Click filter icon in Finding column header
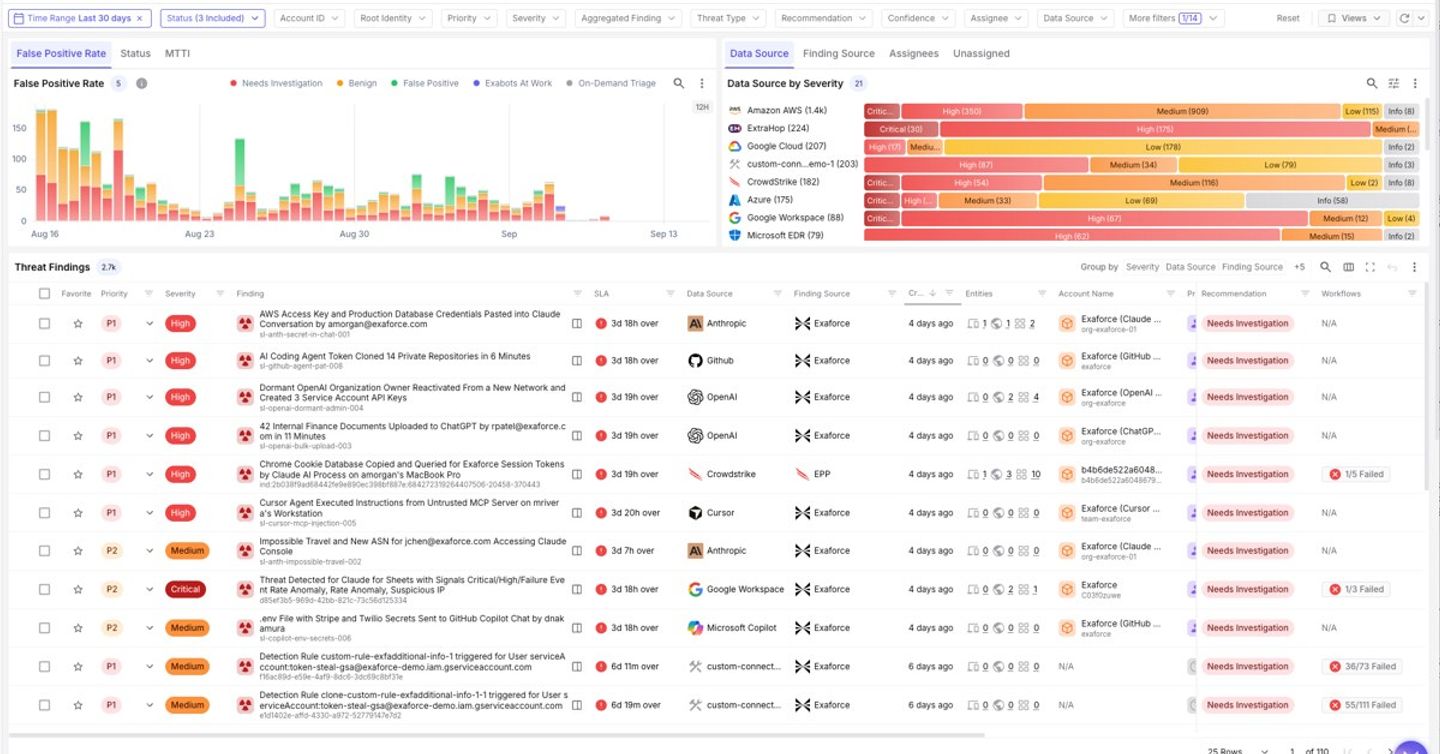This screenshot has width=1440, height=754. coord(577,294)
